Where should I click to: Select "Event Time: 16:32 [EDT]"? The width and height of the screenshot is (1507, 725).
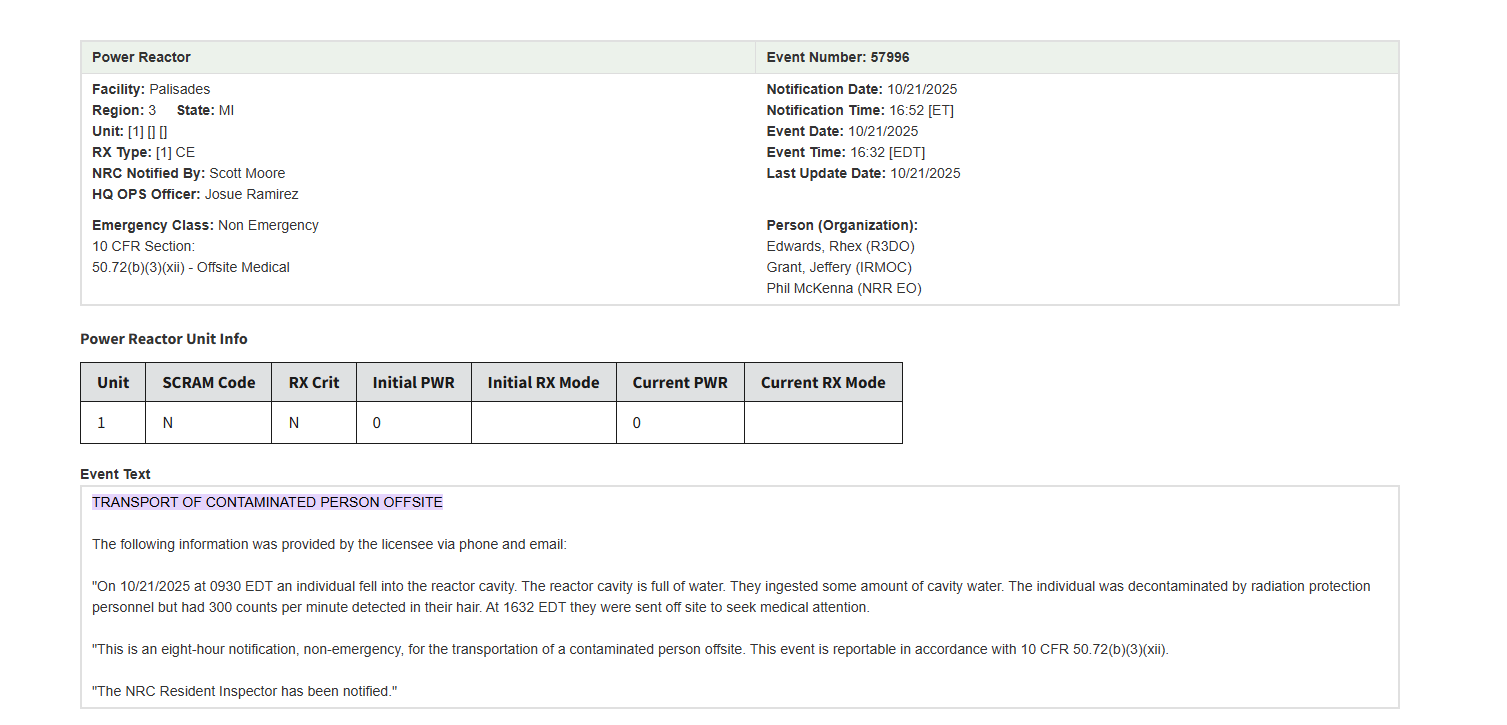click(846, 152)
